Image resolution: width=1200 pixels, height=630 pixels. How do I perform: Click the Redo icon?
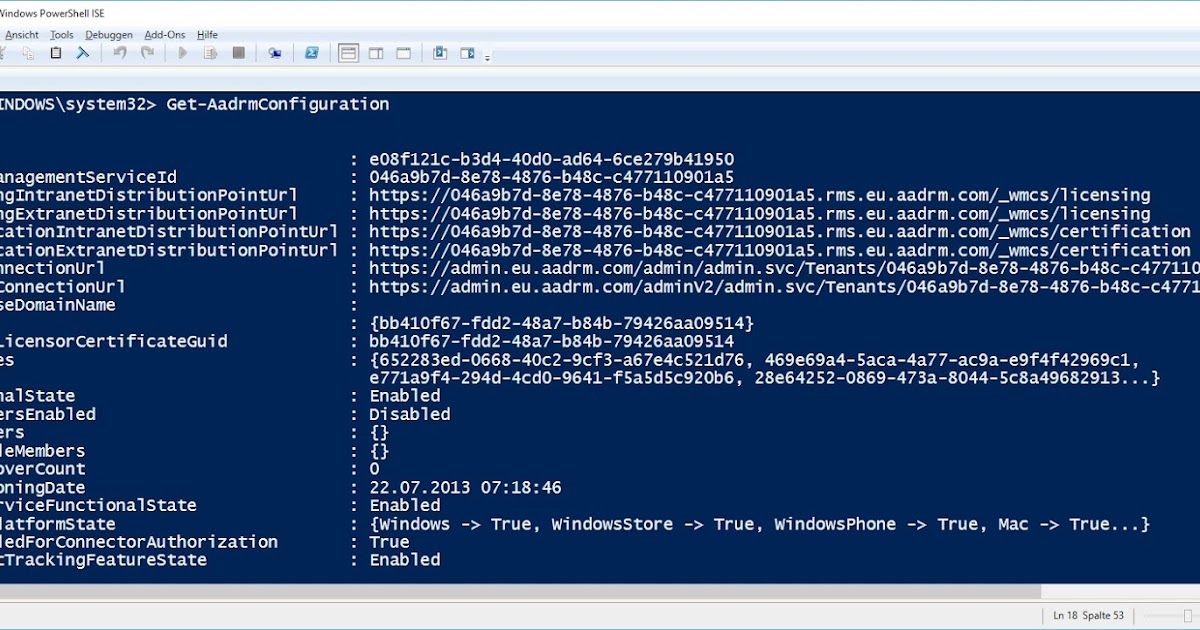(x=147, y=53)
